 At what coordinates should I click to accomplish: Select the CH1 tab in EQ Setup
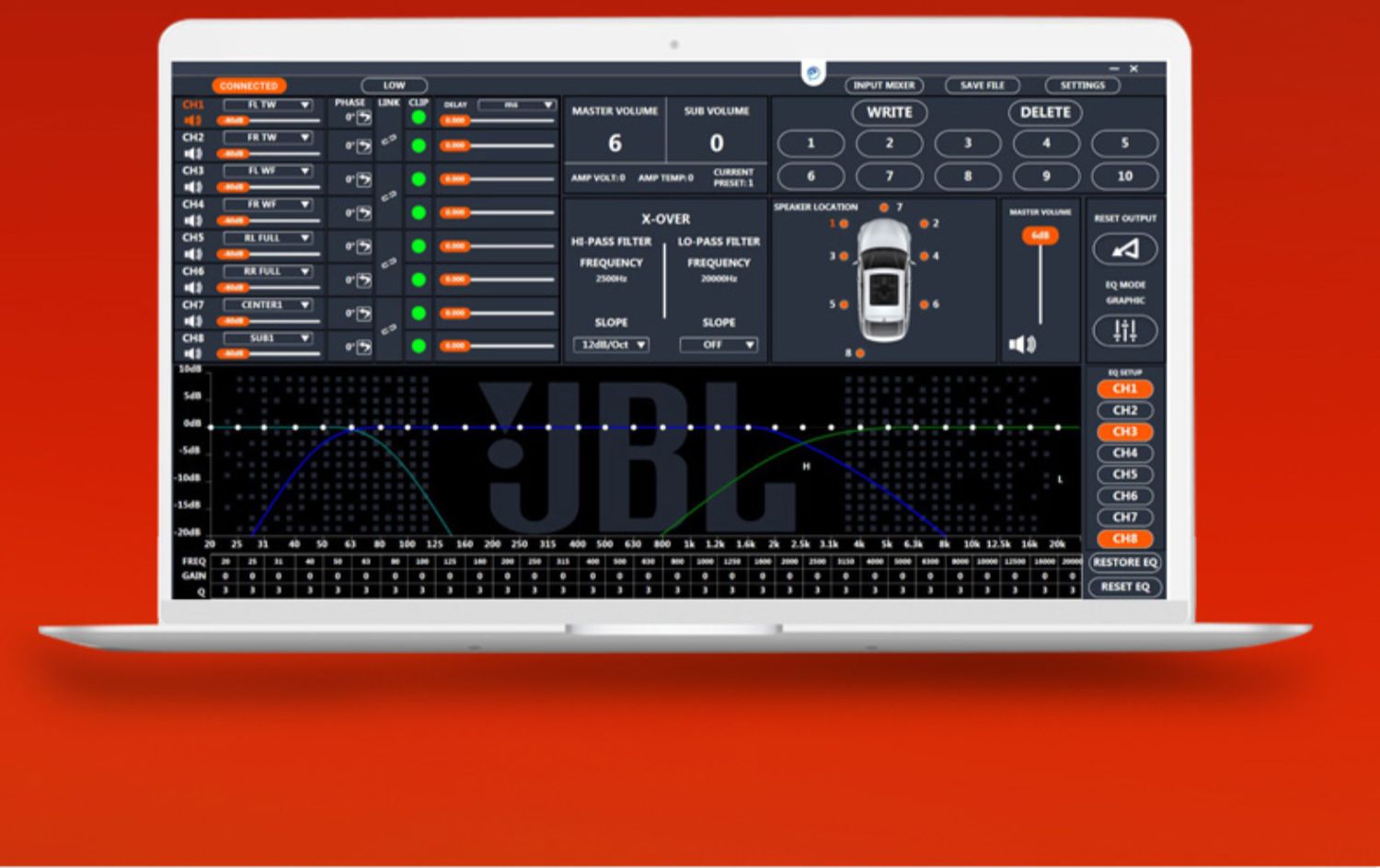[x=1125, y=389]
